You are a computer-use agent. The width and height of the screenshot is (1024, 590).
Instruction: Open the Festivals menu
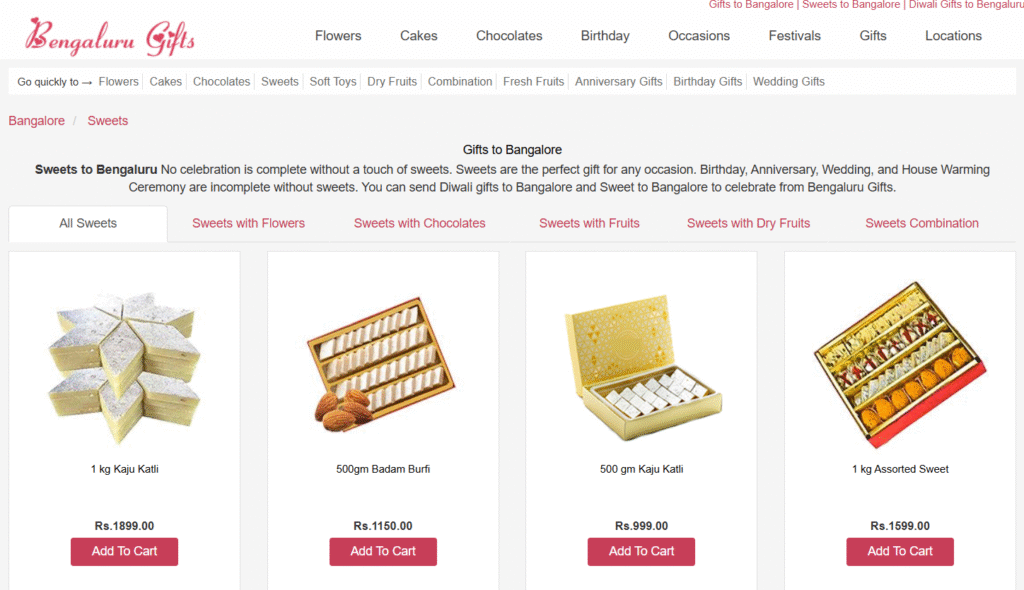coord(794,36)
